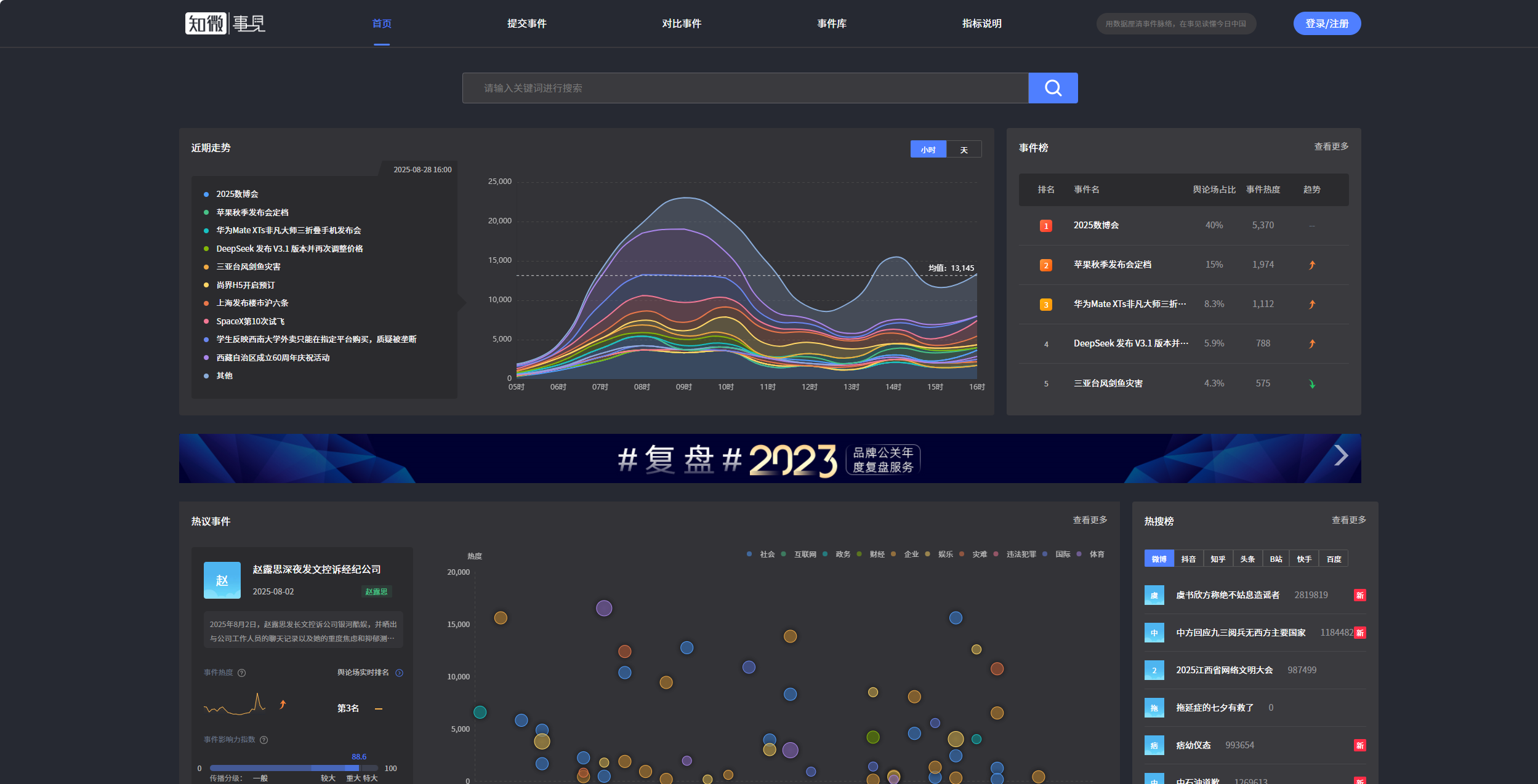
Task: Click the banner's next arrow chevron
Action: 1340,456
